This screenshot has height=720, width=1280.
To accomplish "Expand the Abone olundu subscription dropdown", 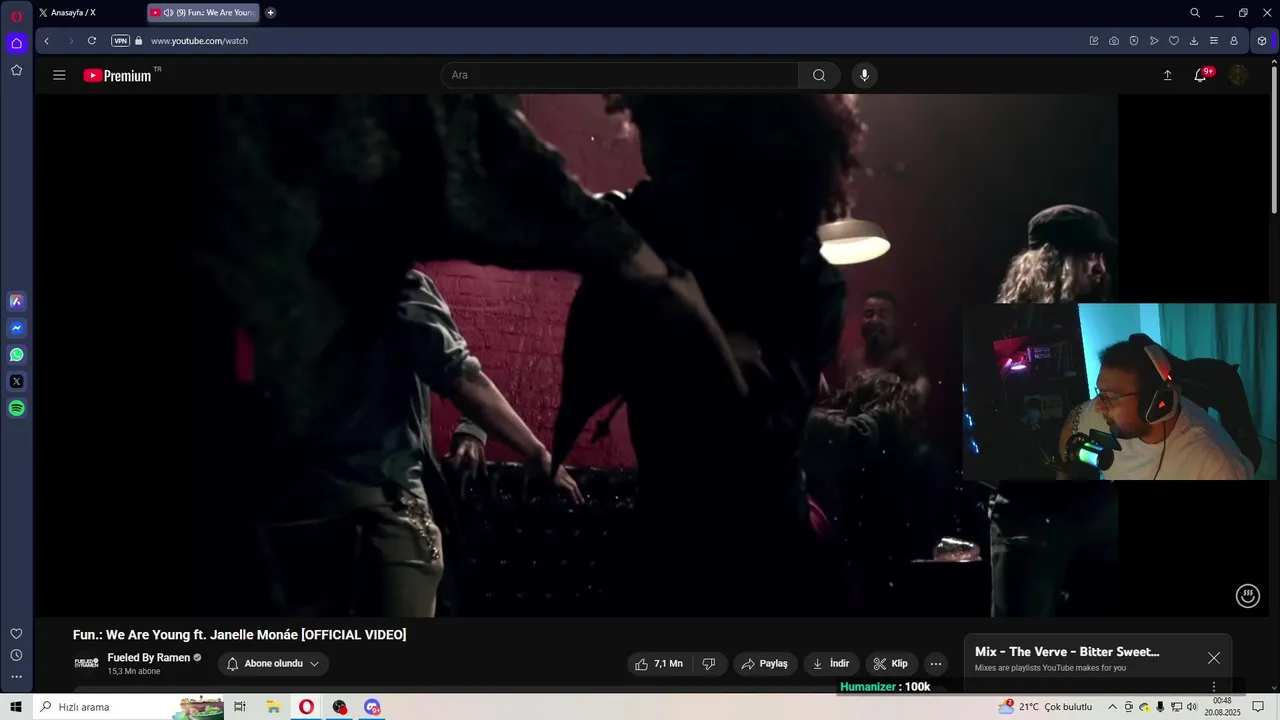I will (273, 664).
